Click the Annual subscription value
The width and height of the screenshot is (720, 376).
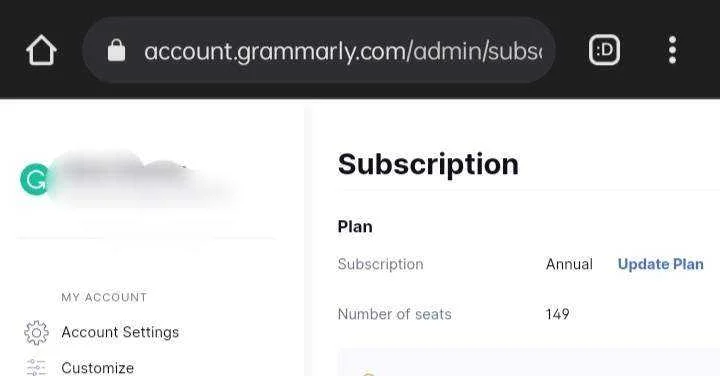coord(569,264)
